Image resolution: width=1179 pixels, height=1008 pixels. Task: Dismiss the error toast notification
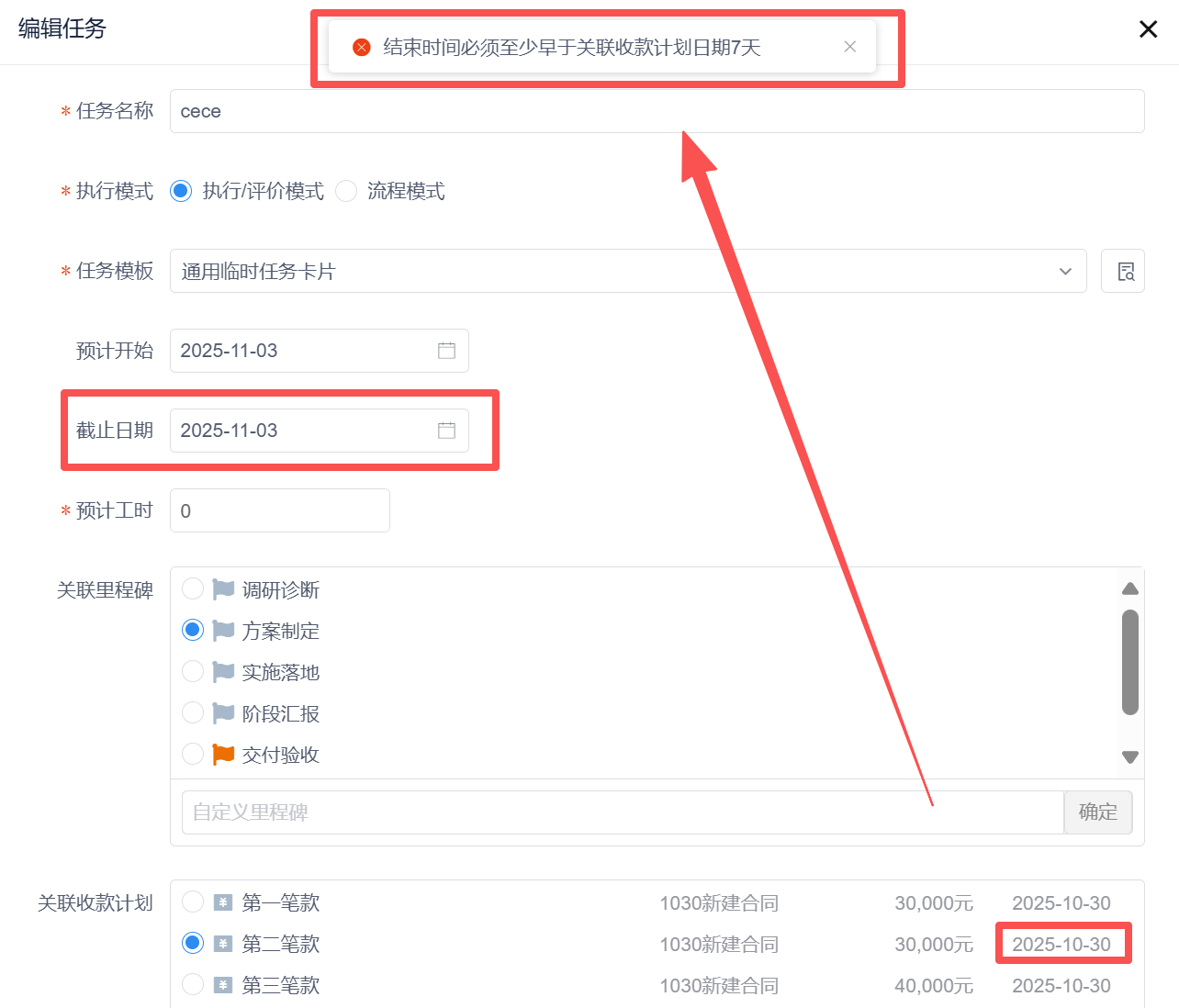[849, 47]
